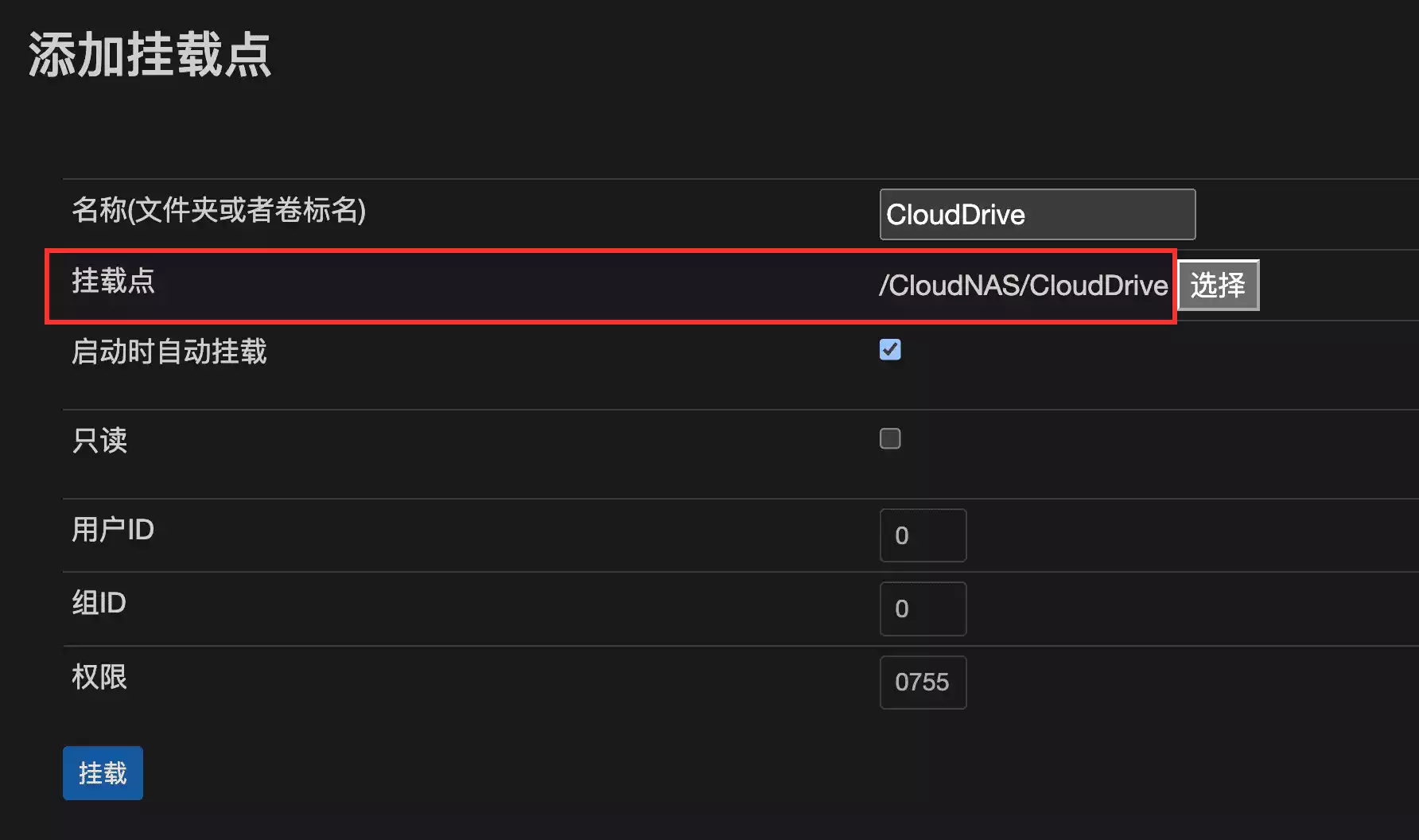Click the 添加挂载点 page heading

(150, 55)
